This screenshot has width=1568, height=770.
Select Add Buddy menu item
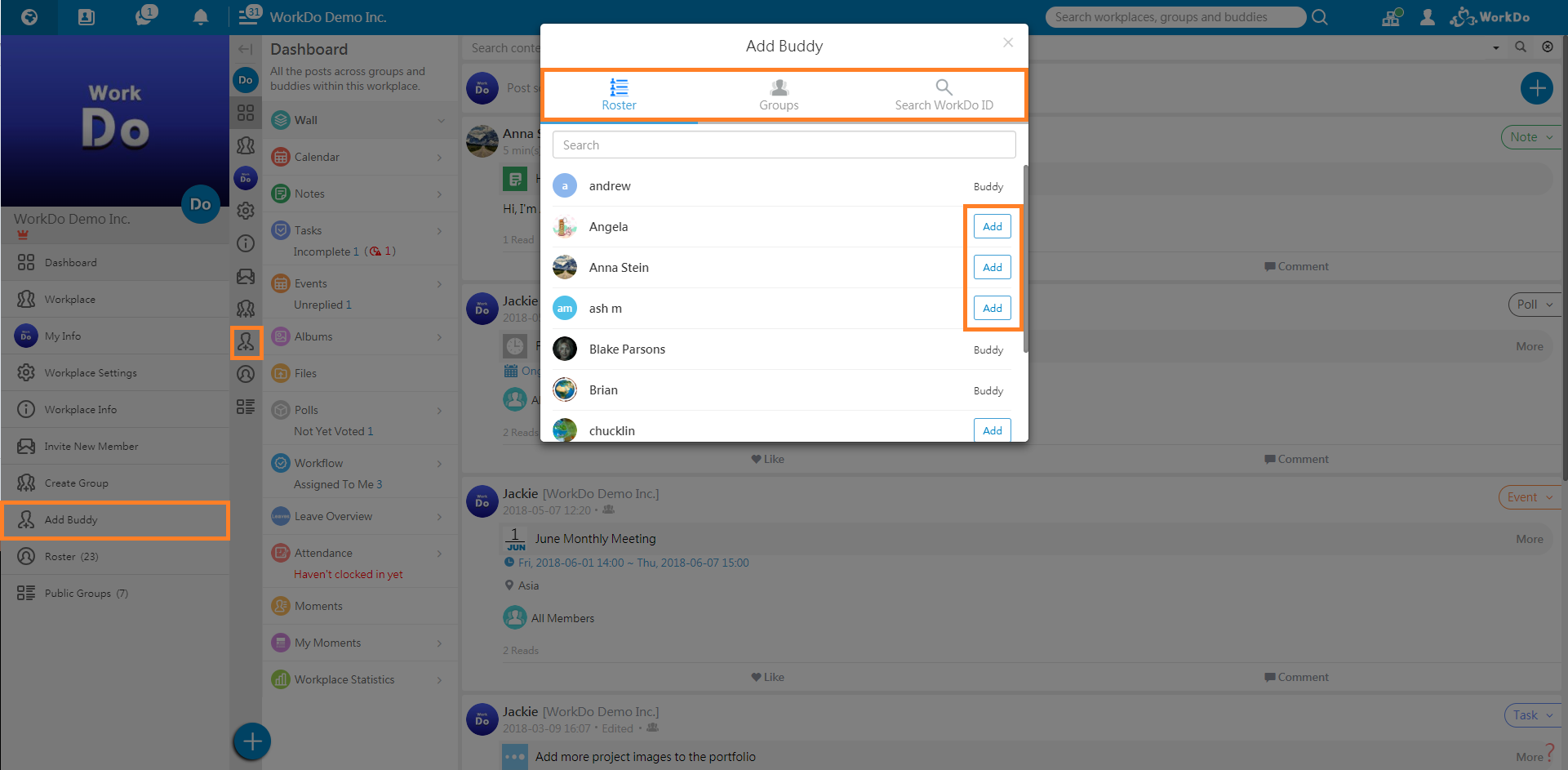[115, 519]
